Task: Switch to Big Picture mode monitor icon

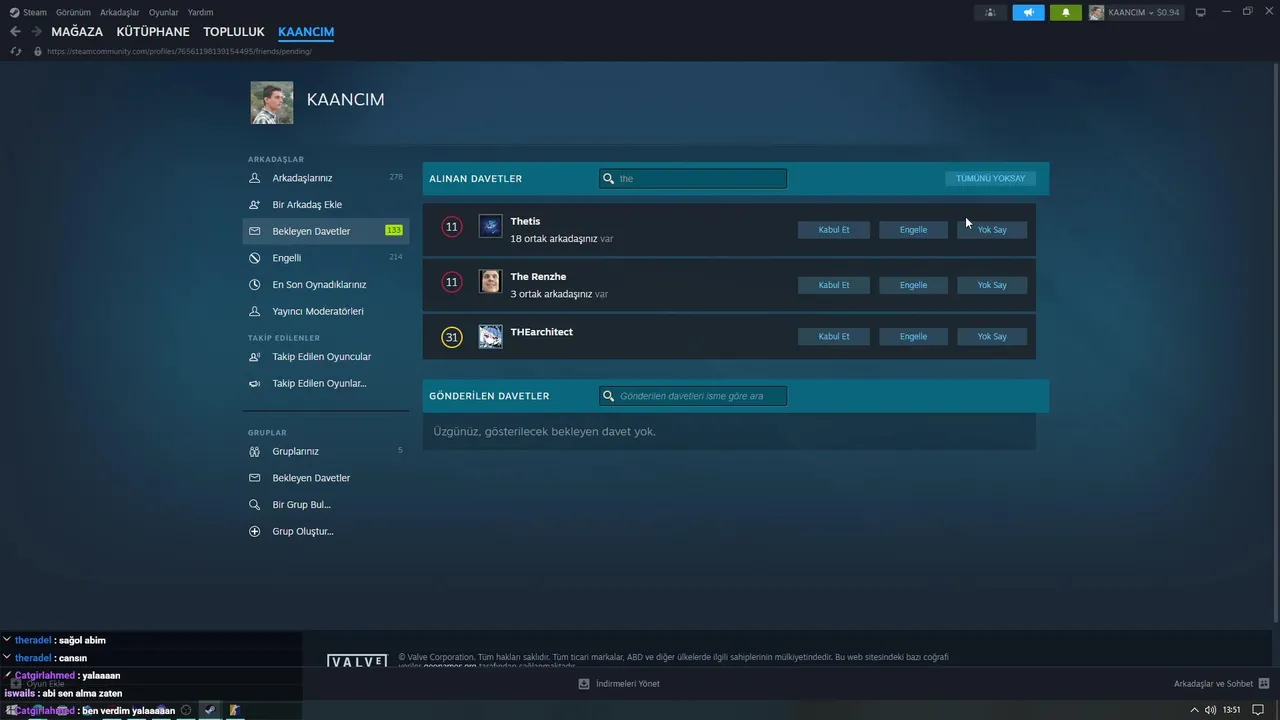Action: (1201, 12)
